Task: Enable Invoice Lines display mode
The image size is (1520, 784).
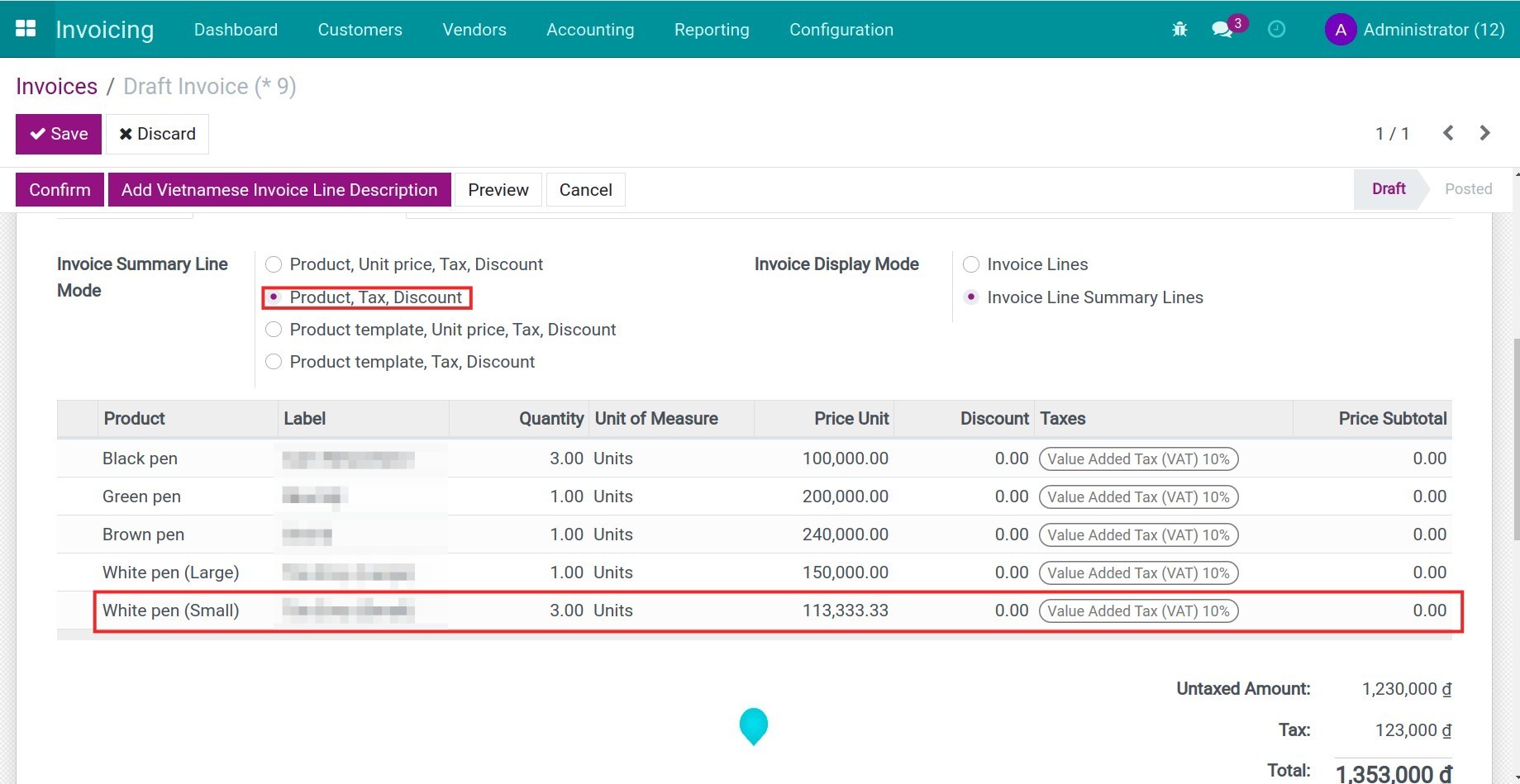Action: click(971, 264)
